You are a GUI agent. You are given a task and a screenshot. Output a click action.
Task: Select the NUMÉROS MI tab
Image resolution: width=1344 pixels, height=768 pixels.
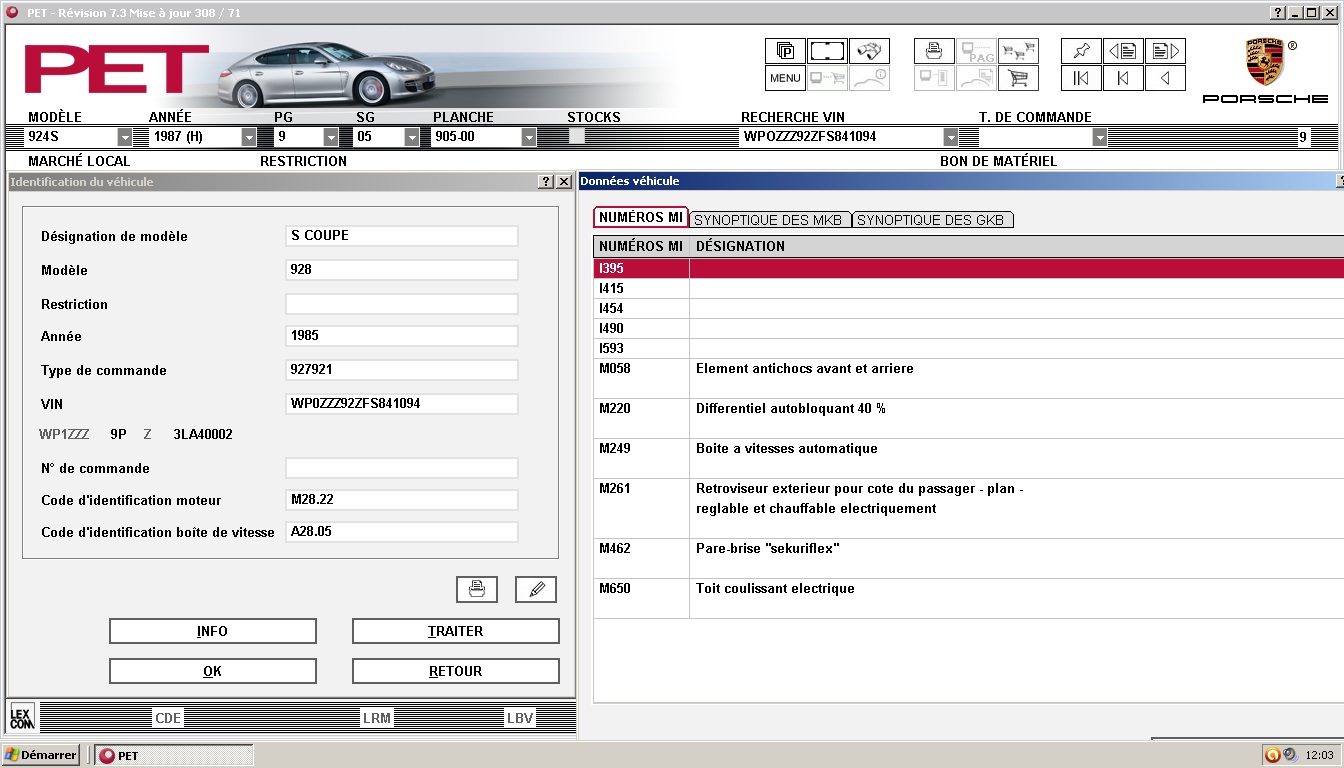point(641,218)
